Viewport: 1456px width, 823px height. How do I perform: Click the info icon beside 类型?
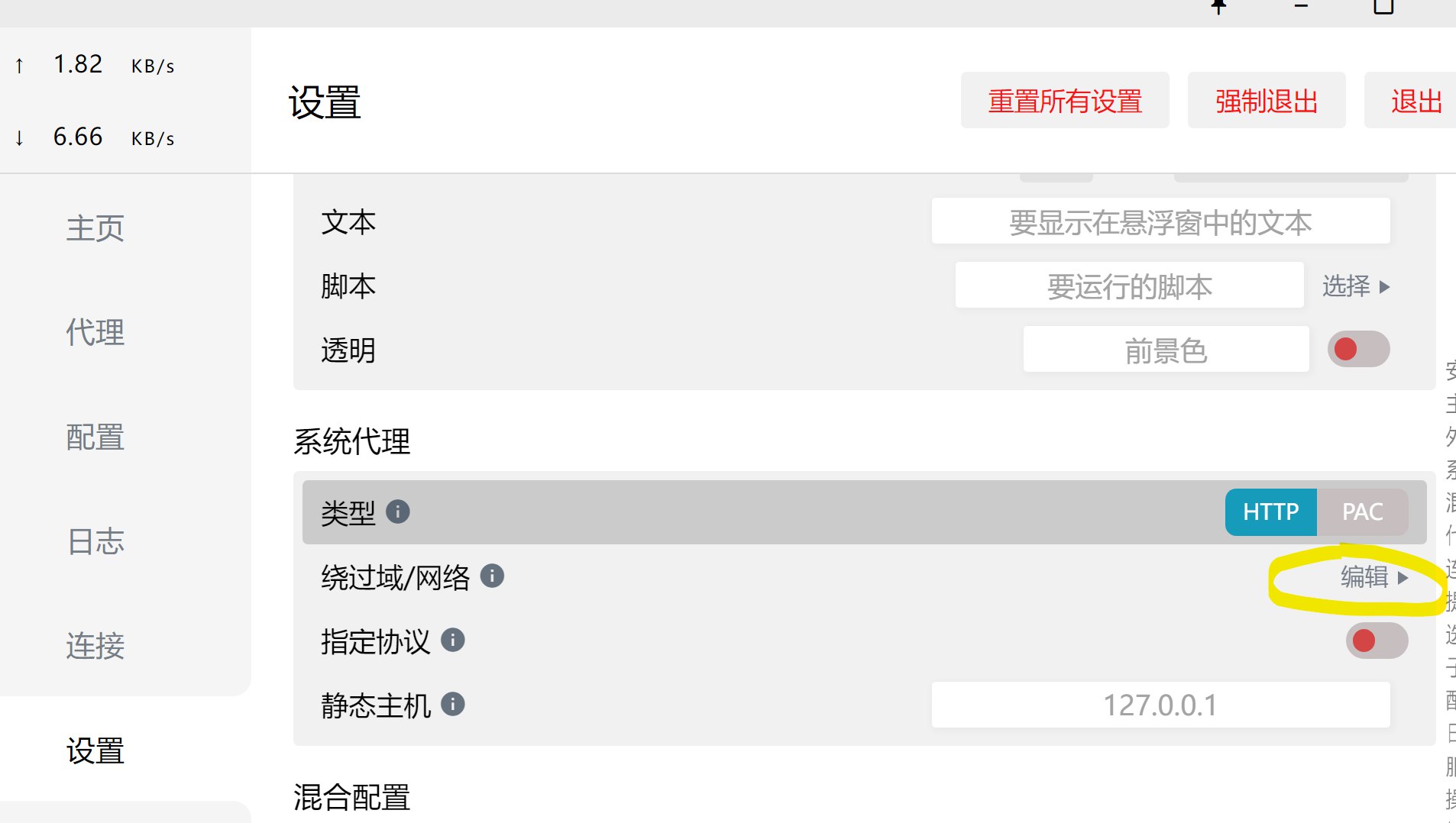coord(398,512)
